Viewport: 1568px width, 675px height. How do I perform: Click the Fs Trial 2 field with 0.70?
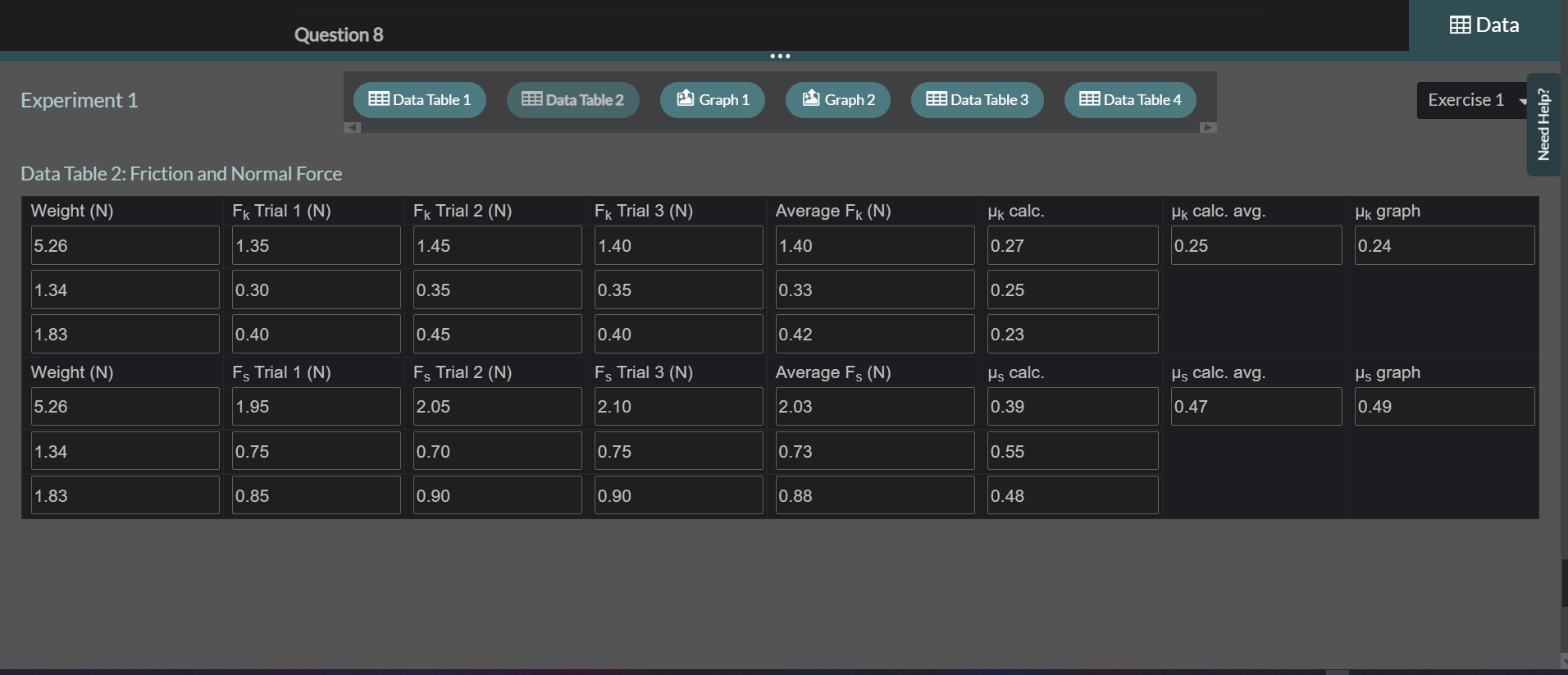498,451
